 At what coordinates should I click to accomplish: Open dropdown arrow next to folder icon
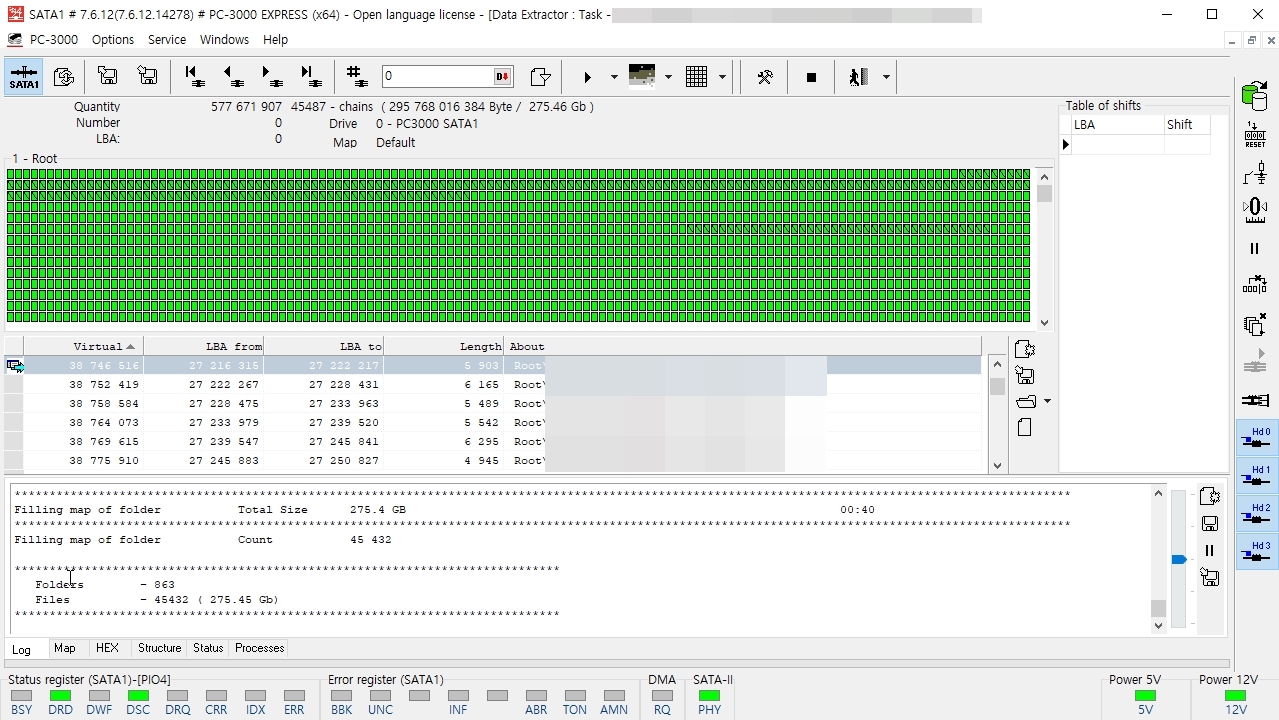pos(1047,402)
